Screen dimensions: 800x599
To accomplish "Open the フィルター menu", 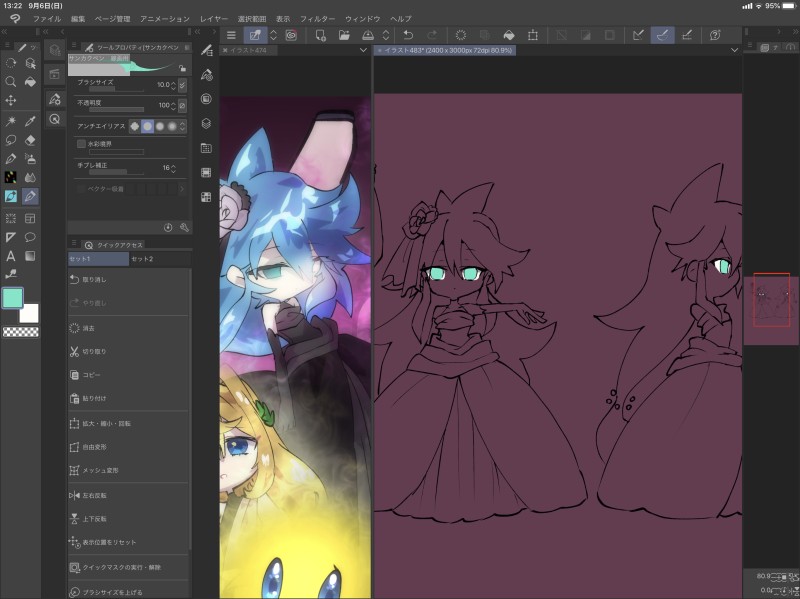I will [318, 19].
